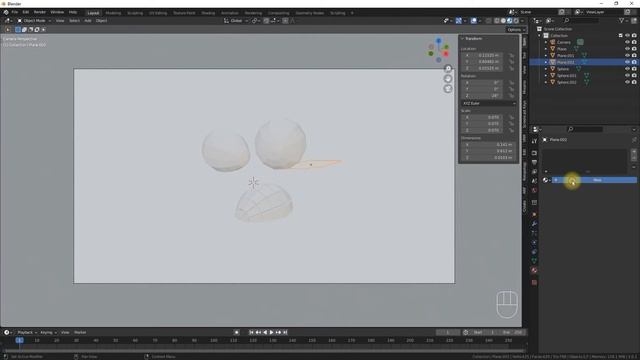Open the Edit menu
Screen dimensions: 640x360
(x=26, y=12)
